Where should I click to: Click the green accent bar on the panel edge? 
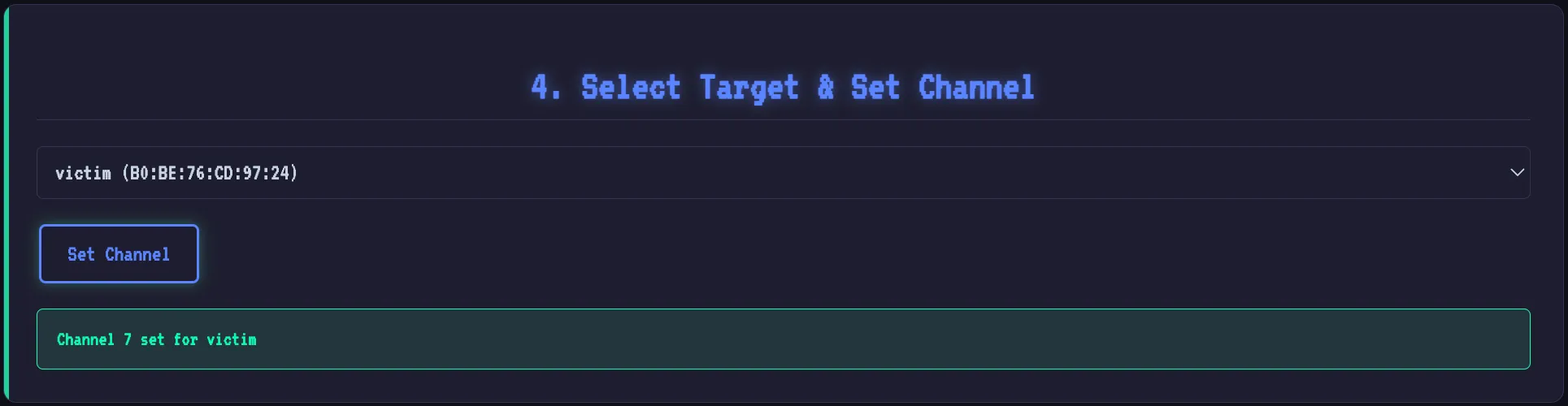coord(6,205)
